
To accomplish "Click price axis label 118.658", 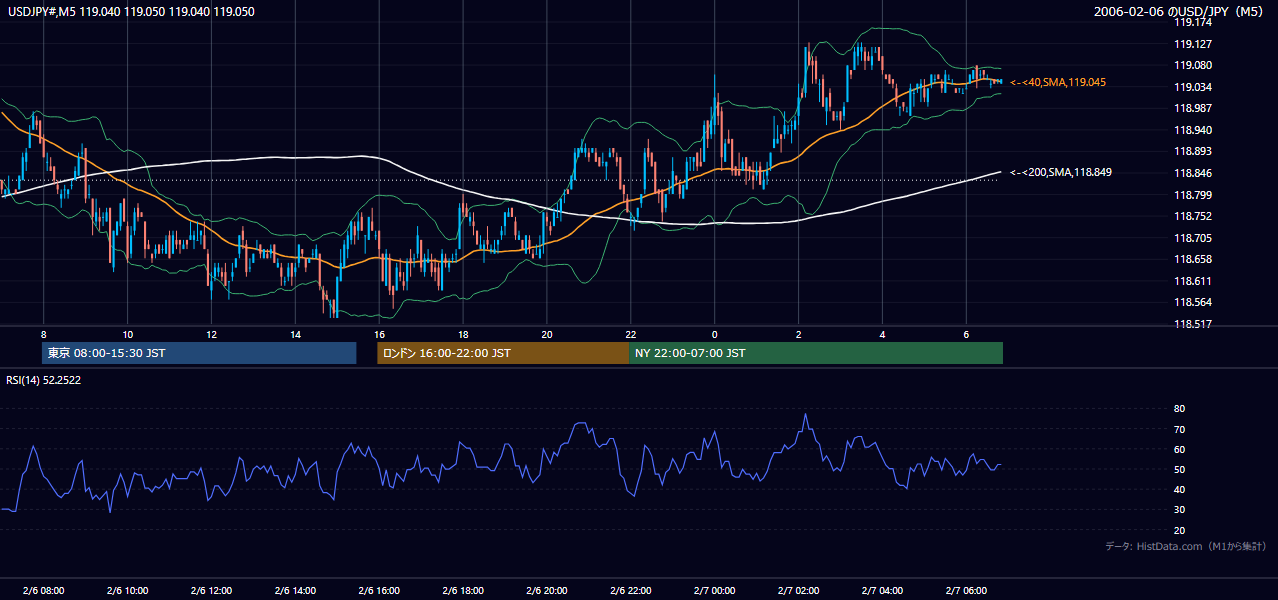I will (1193, 259).
